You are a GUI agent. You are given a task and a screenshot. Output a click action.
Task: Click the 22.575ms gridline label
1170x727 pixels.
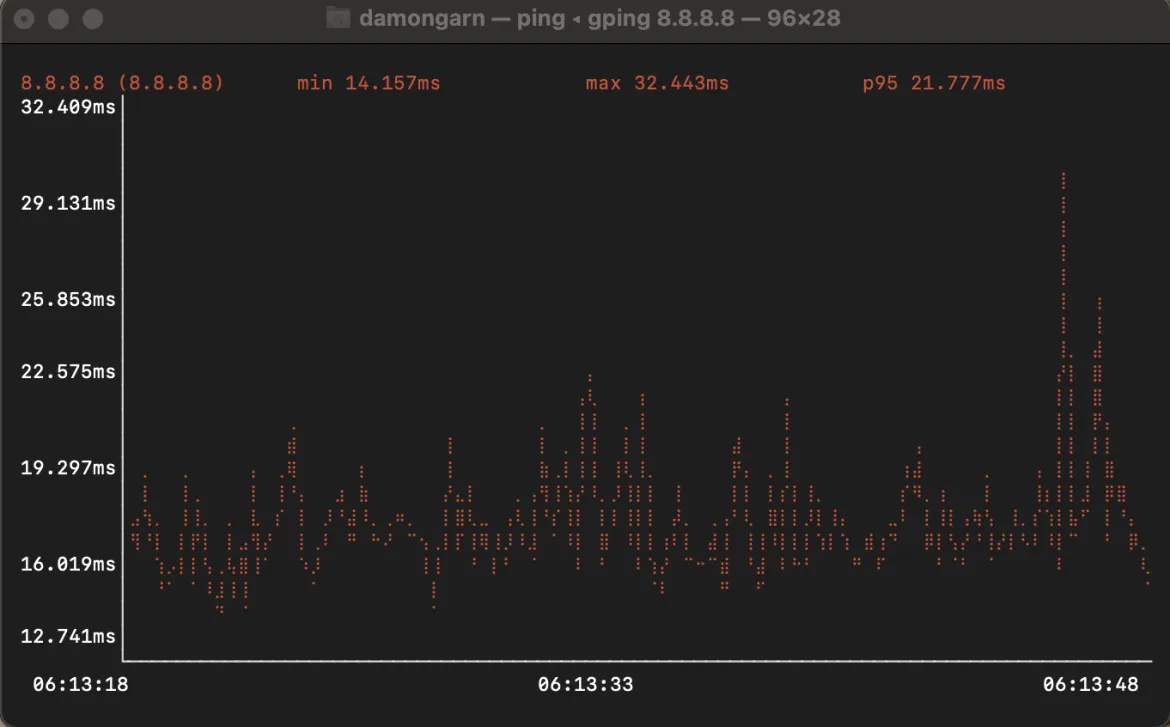click(x=66, y=371)
